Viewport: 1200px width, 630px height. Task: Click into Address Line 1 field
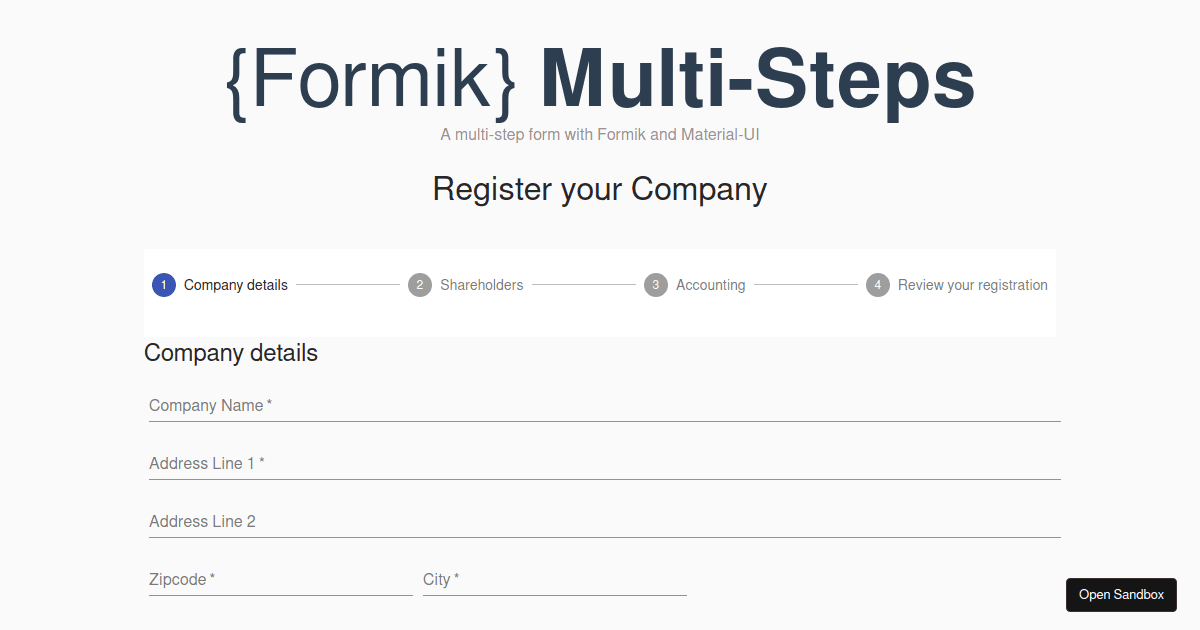605,463
